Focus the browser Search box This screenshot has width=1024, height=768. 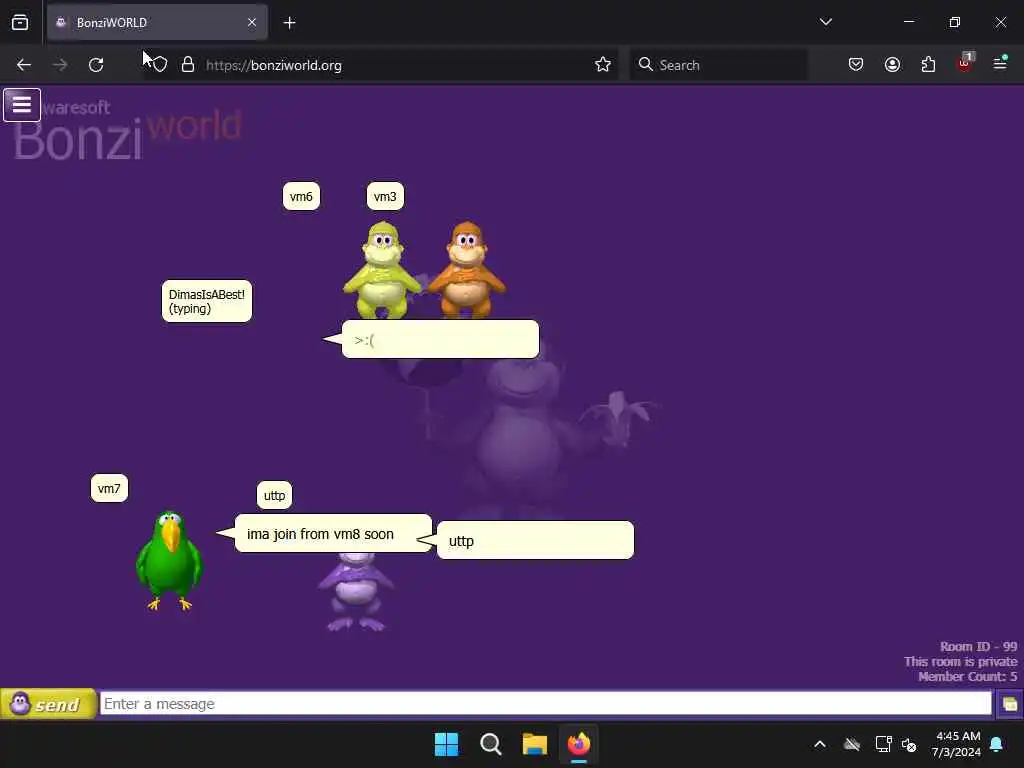pos(718,65)
